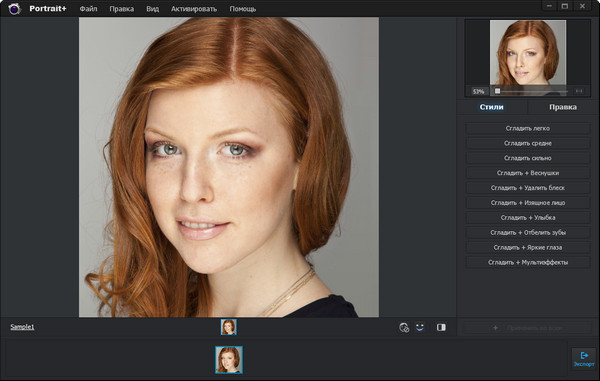The image size is (600, 381).
Task: Apply the Сгладить + Улыбка style
Action: pyautogui.click(x=528, y=218)
